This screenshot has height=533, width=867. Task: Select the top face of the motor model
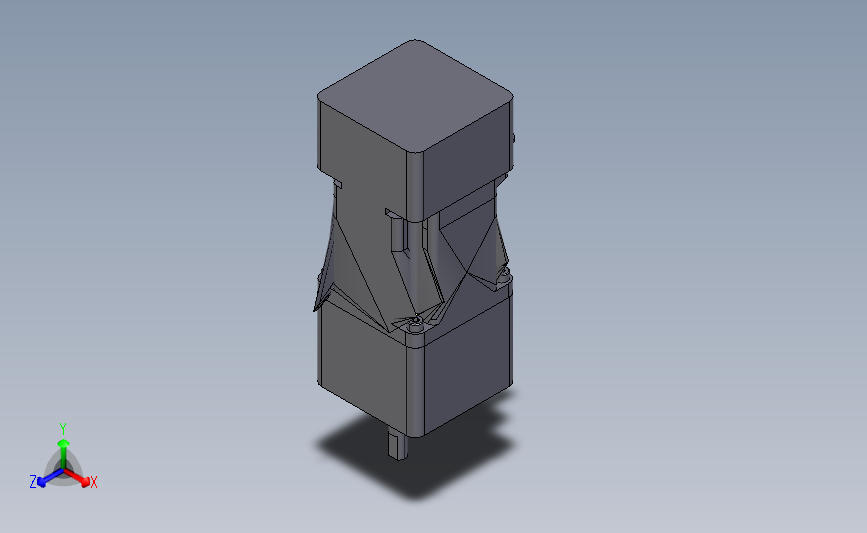[415, 95]
